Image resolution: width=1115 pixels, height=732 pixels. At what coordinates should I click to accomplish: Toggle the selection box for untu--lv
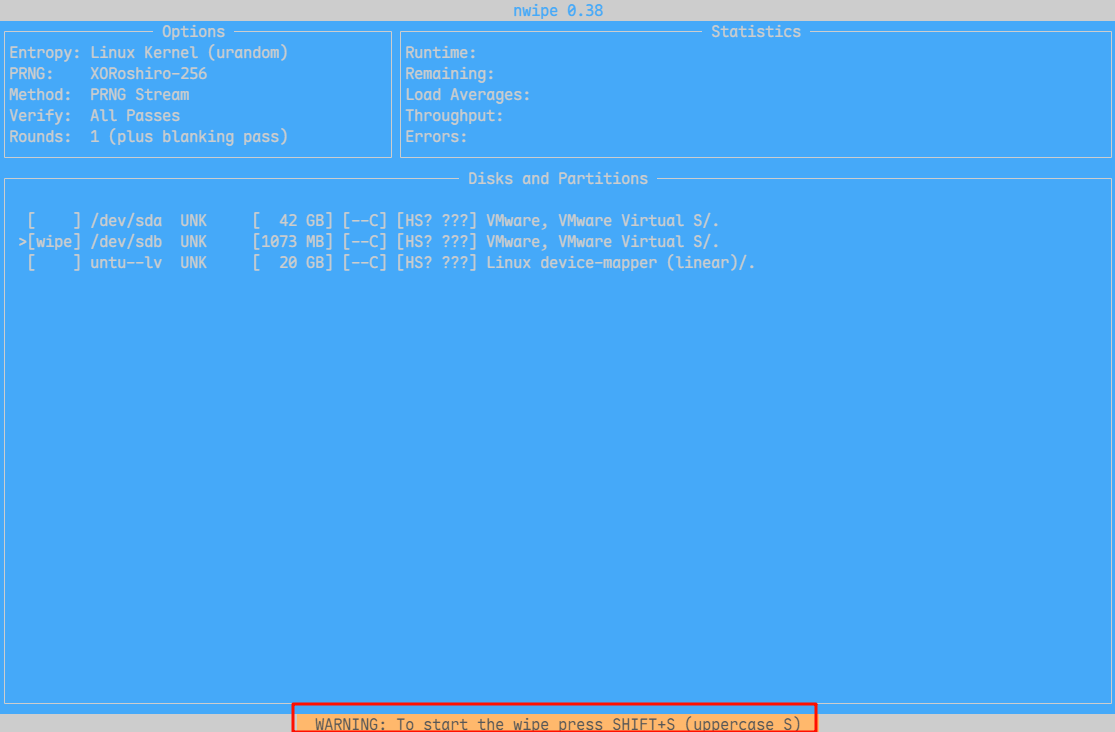pyautogui.click(x=55, y=263)
